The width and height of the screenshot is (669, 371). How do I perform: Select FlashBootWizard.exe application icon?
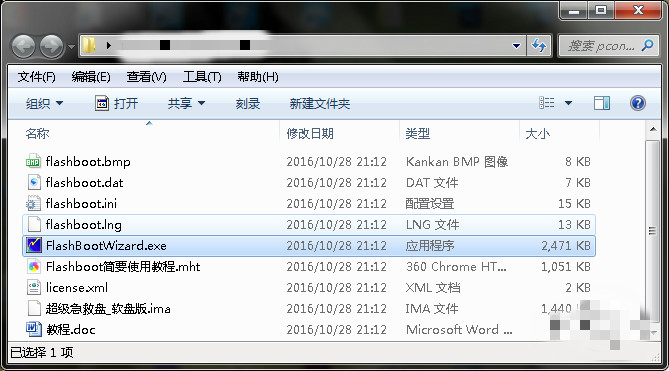34,245
